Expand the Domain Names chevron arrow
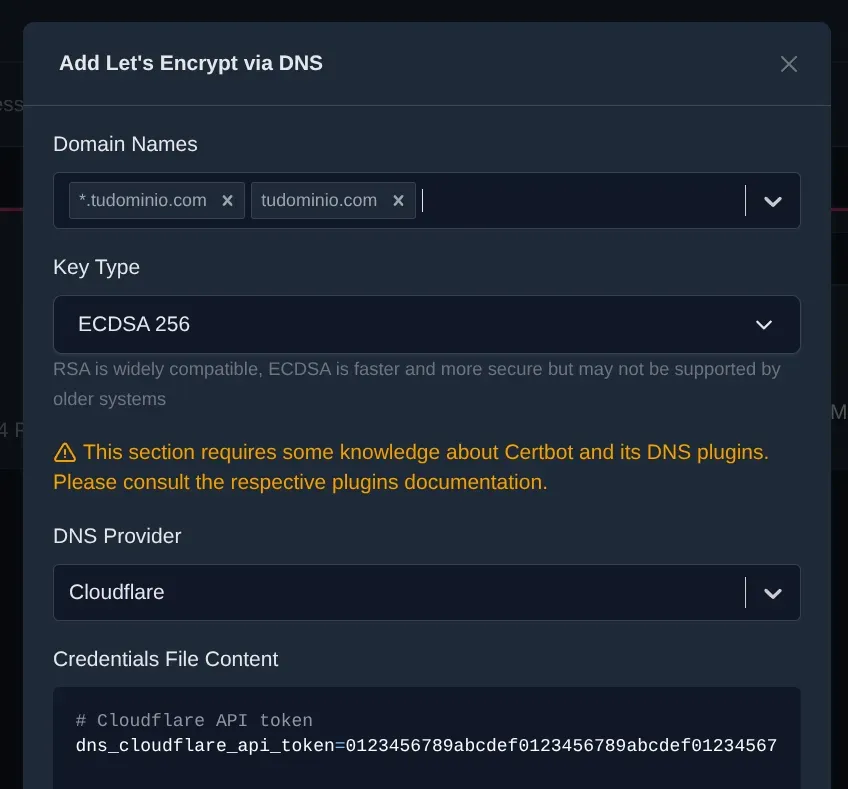The width and height of the screenshot is (848, 789). (x=772, y=201)
